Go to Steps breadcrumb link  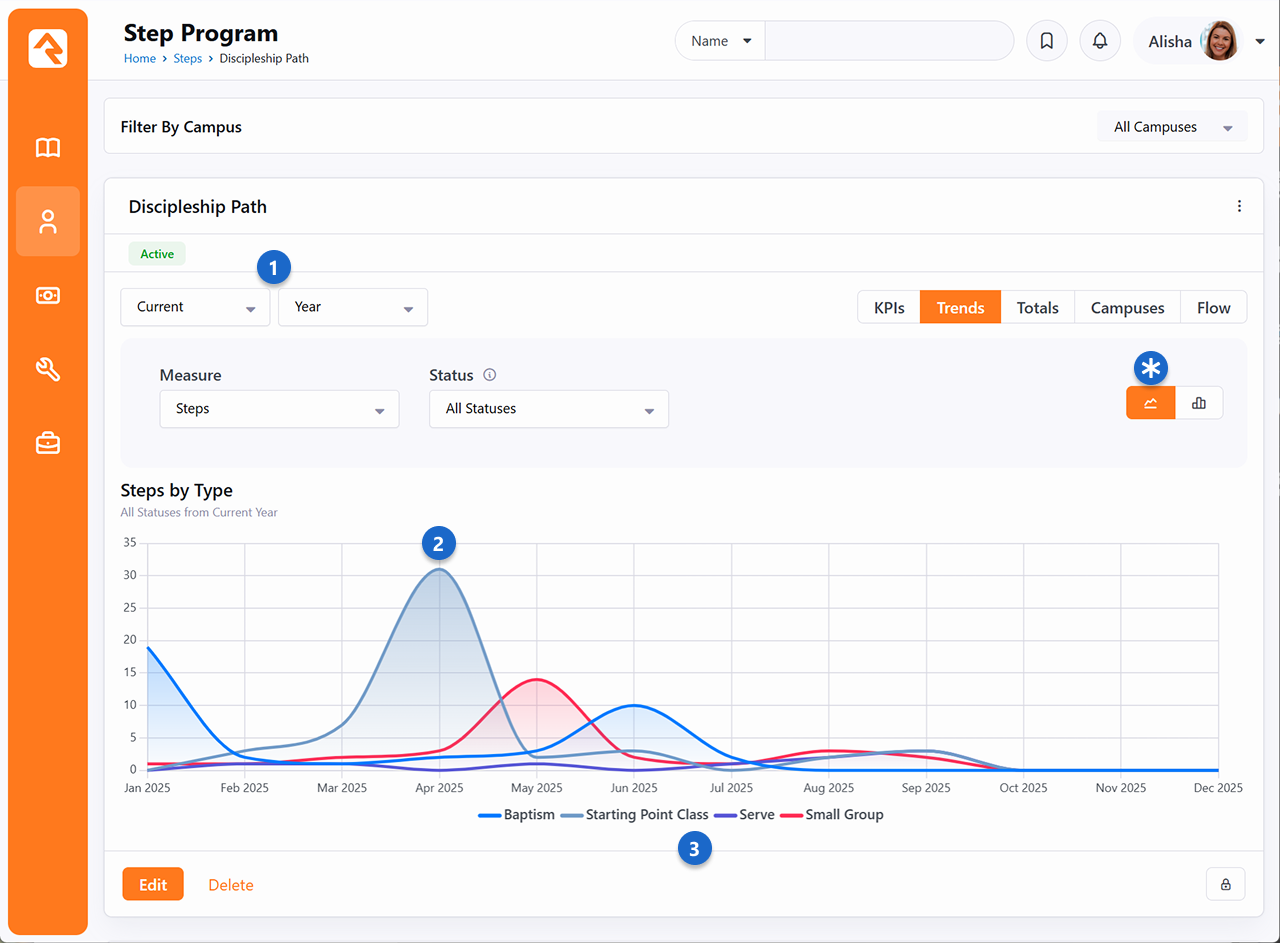[x=187, y=59]
